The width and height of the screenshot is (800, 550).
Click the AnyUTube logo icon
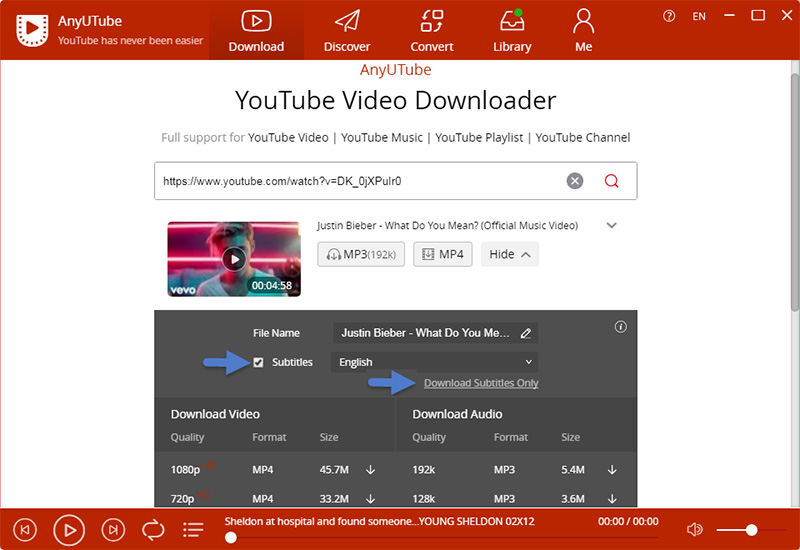[x=33, y=30]
